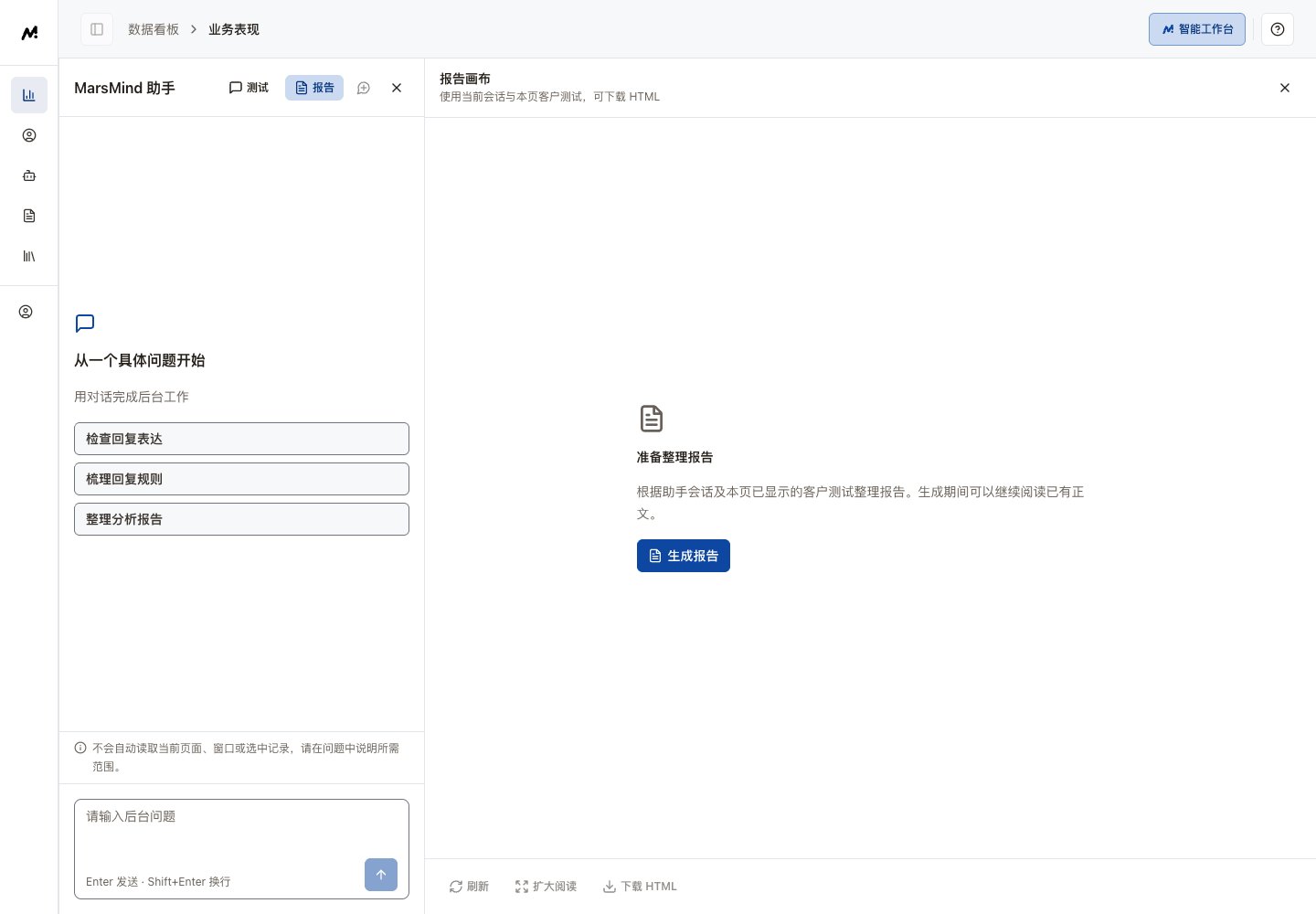Open the help question mark icon

point(1278,29)
